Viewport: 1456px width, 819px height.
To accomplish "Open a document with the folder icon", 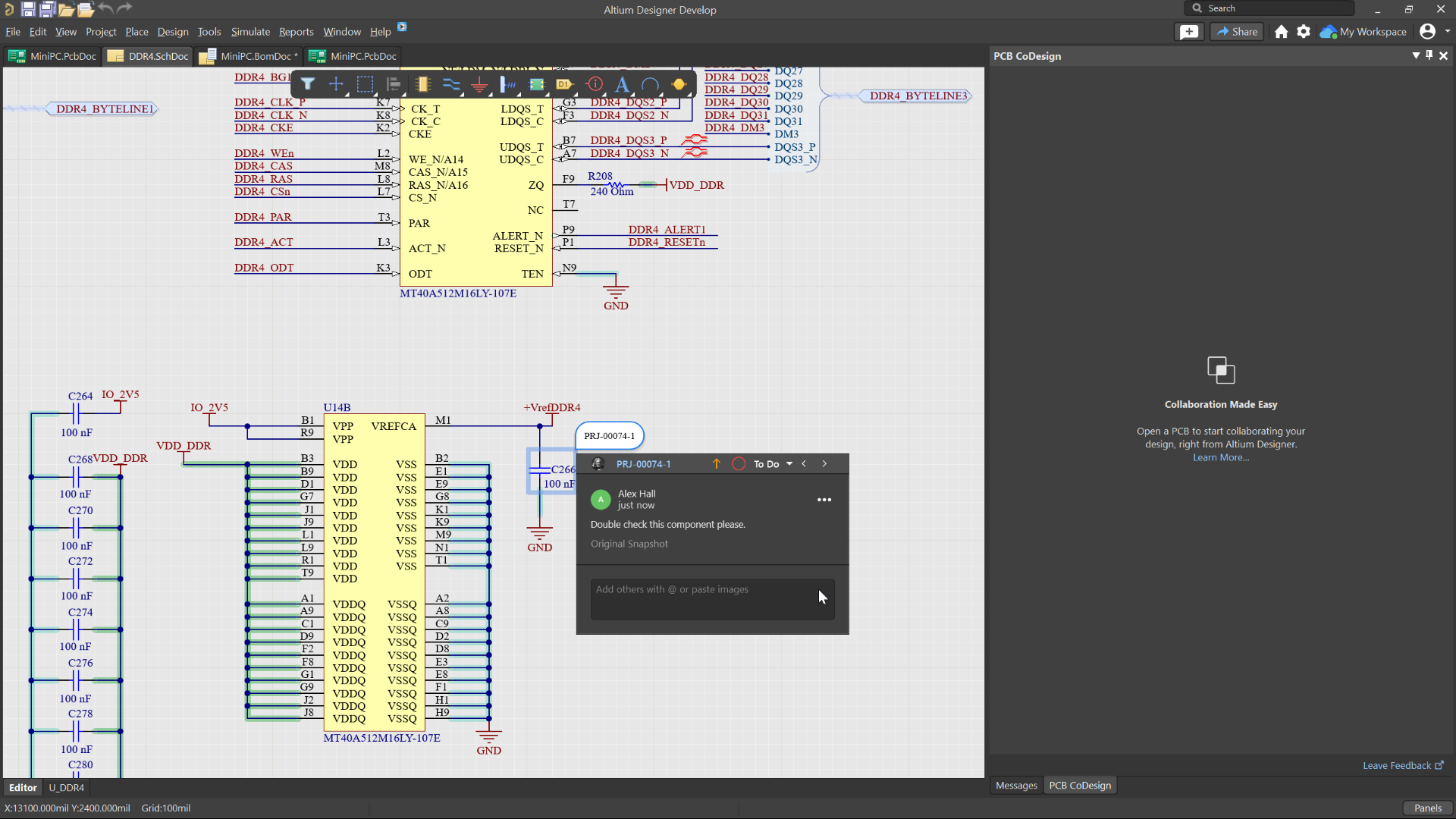I will pyautogui.click(x=66, y=9).
